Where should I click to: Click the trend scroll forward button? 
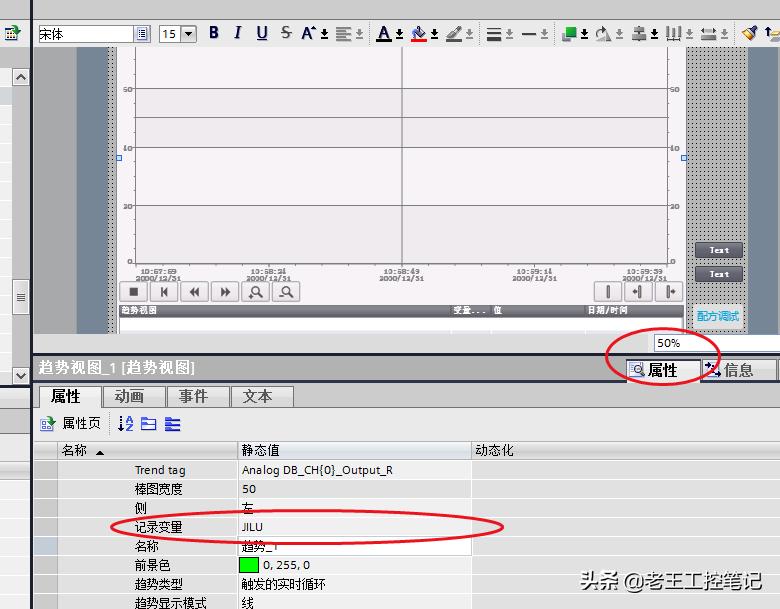(225, 292)
